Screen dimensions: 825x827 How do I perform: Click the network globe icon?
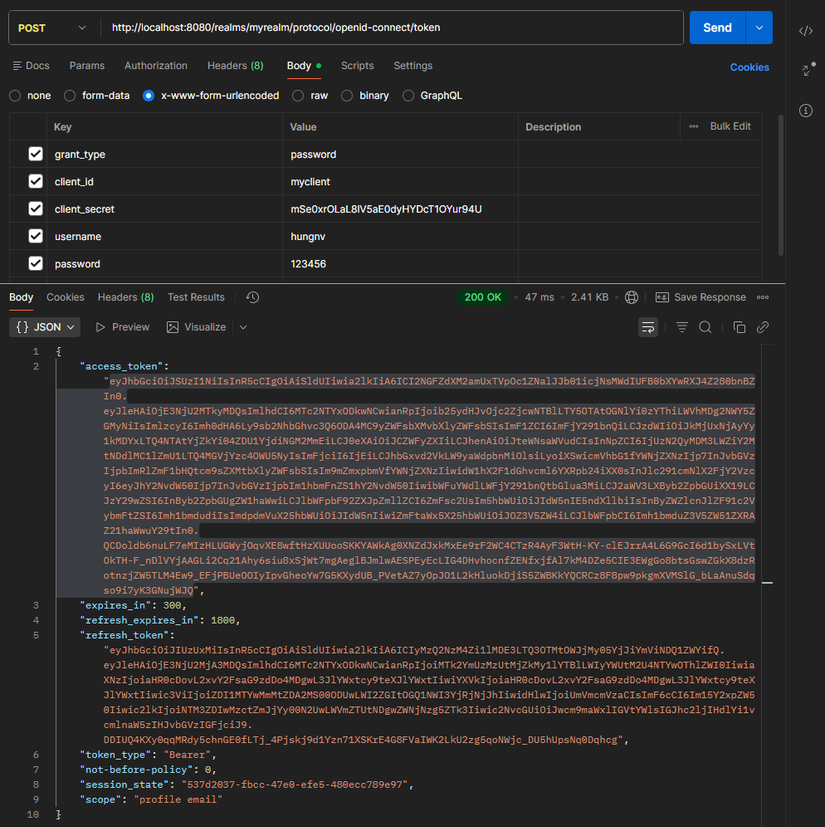[x=631, y=298]
